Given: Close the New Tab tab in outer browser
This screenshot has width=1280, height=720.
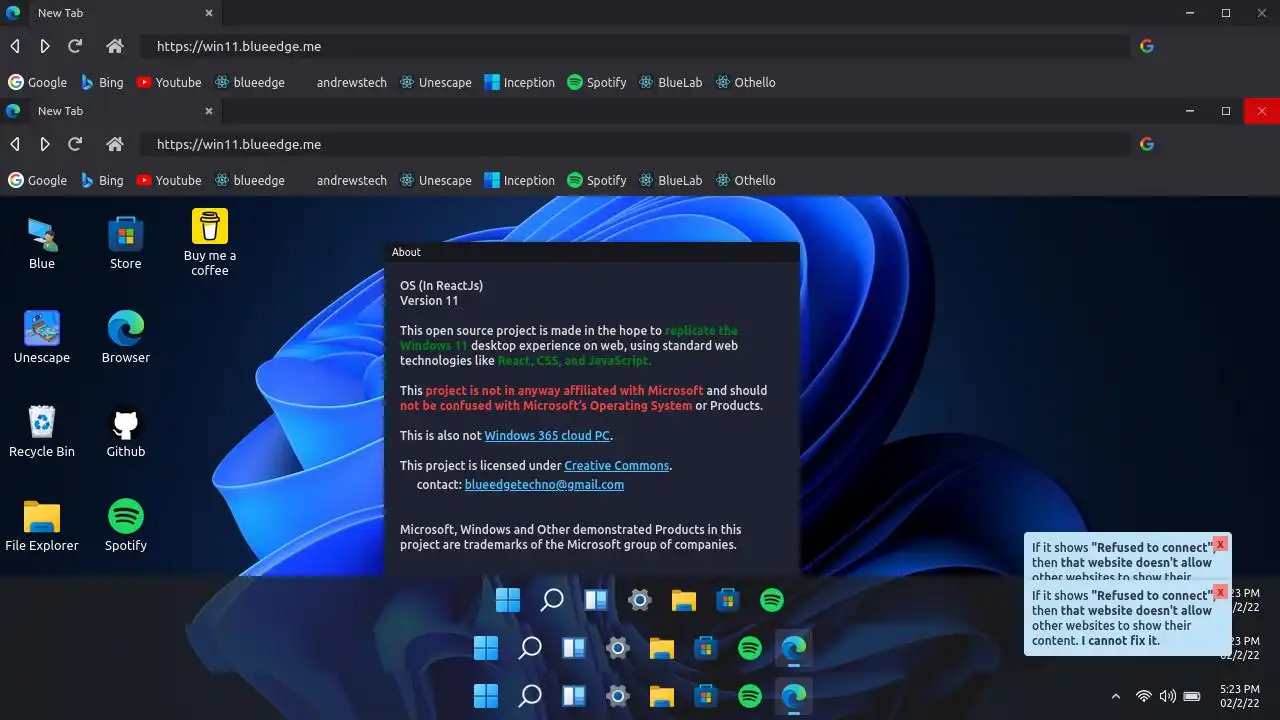Looking at the screenshot, I should [209, 13].
